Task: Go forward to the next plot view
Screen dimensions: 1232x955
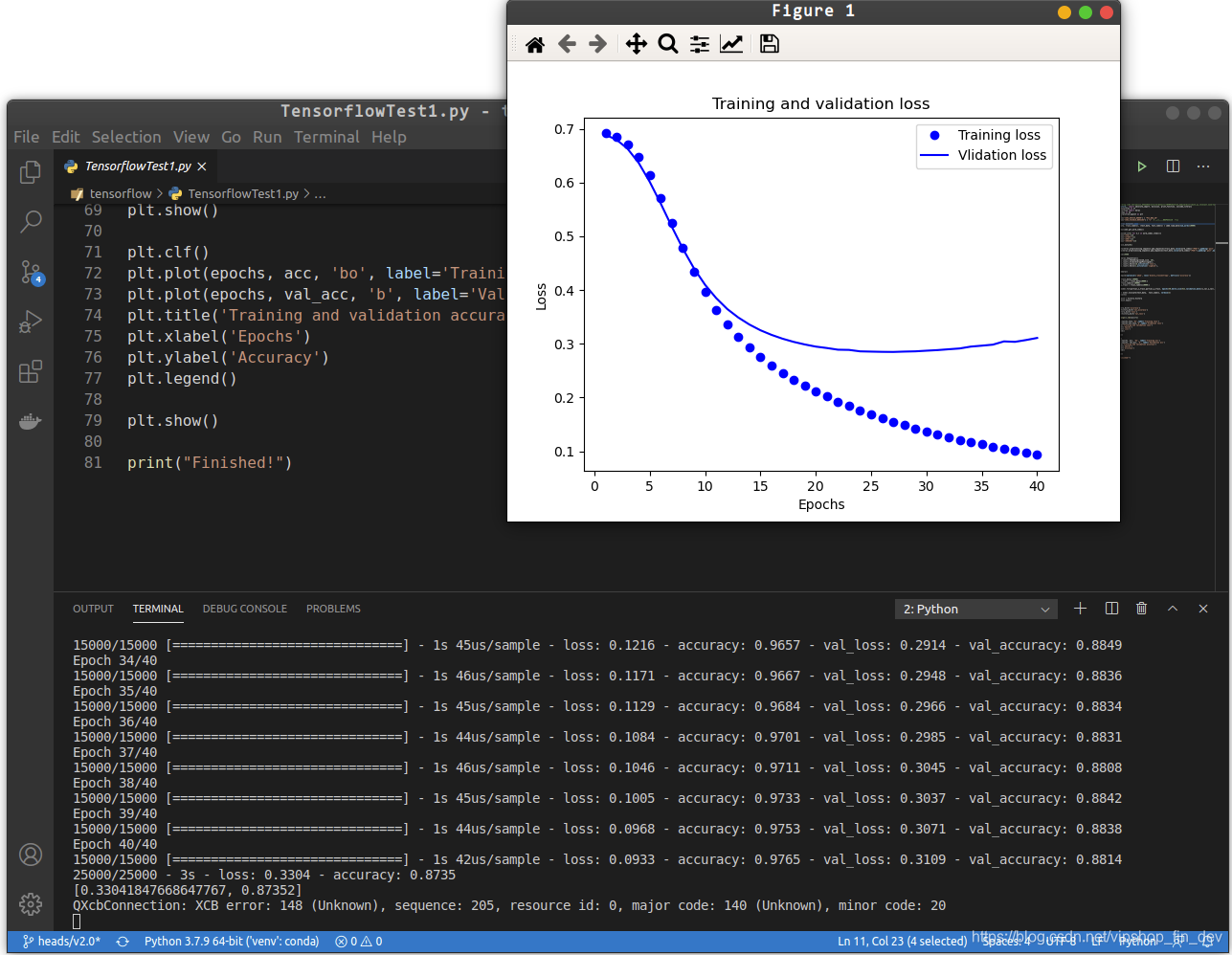Action: tap(597, 44)
